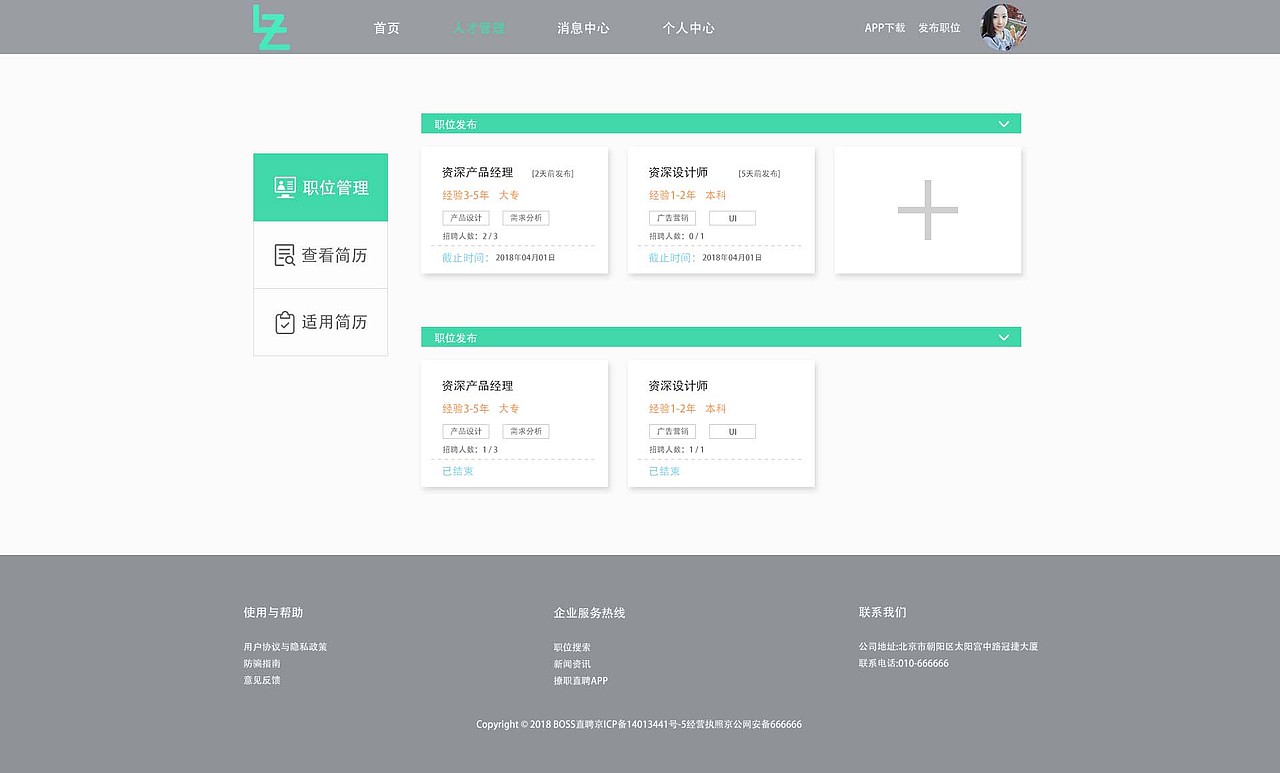Open the 个人中心 page
The width and height of the screenshot is (1280, 773).
pos(688,28)
